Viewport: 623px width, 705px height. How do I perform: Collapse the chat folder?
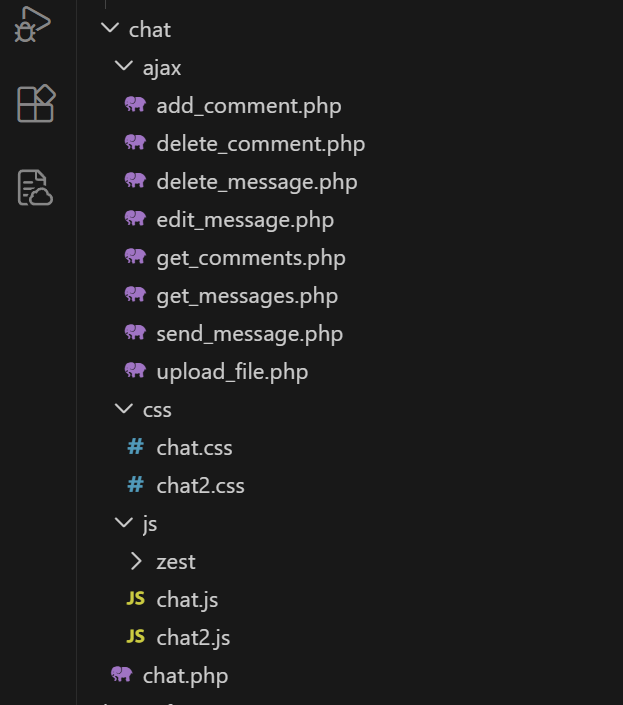tap(109, 29)
